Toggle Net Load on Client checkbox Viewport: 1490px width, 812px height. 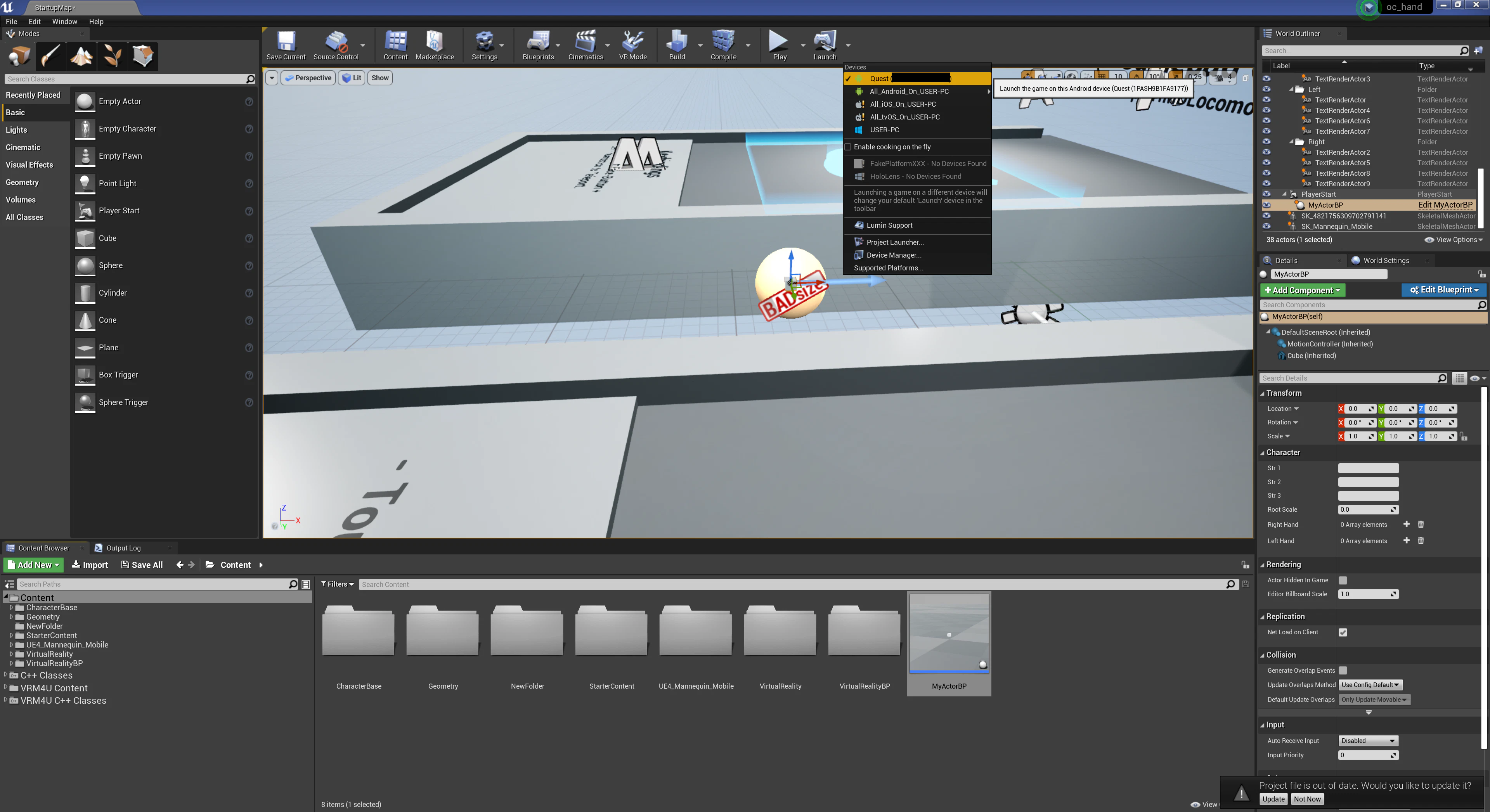pos(1343,632)
